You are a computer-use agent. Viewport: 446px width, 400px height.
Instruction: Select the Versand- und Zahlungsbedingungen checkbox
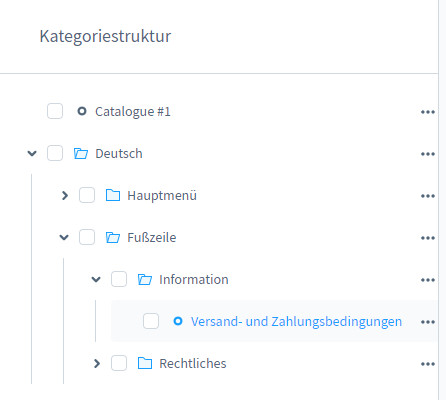point(151,321)
